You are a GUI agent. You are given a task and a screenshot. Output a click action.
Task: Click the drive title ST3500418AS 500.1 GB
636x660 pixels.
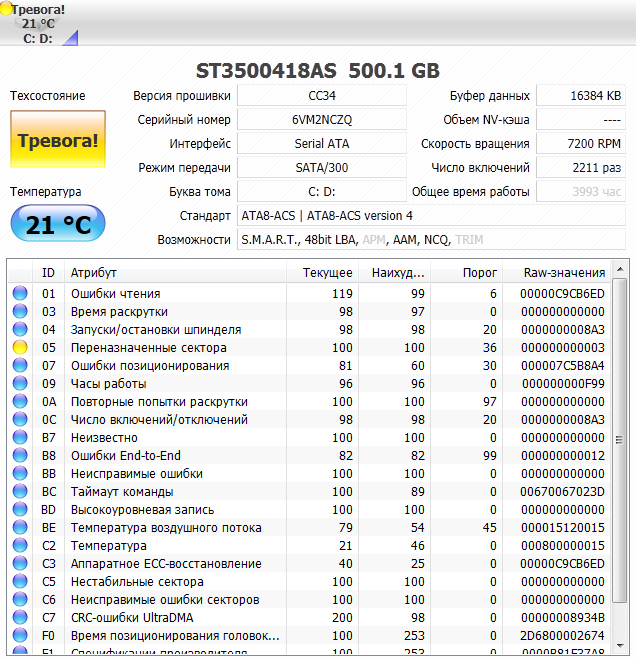pyautogui.click(x=318, y=71)
